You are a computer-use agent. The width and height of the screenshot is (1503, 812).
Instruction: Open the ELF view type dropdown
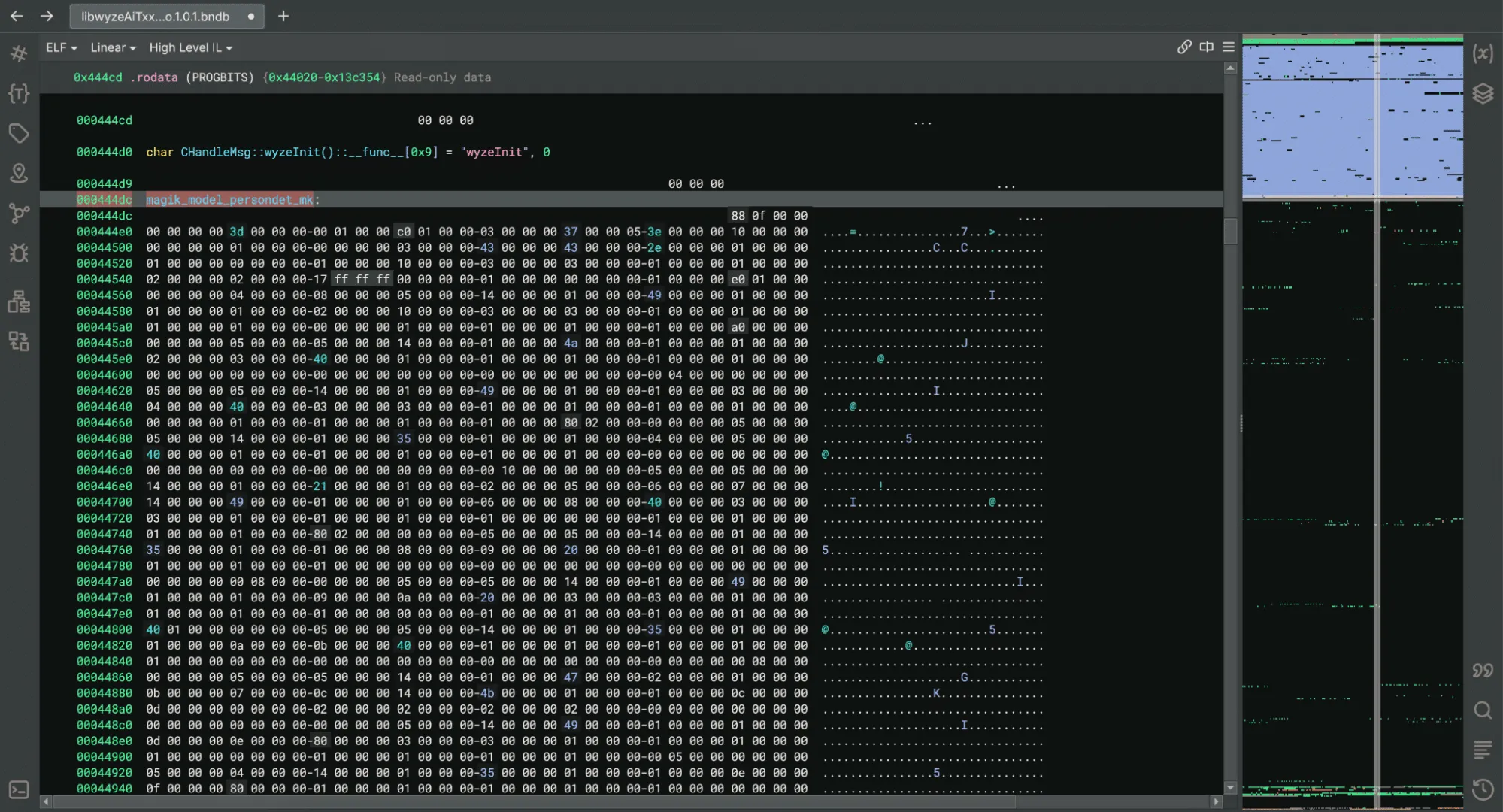point(61,47)
